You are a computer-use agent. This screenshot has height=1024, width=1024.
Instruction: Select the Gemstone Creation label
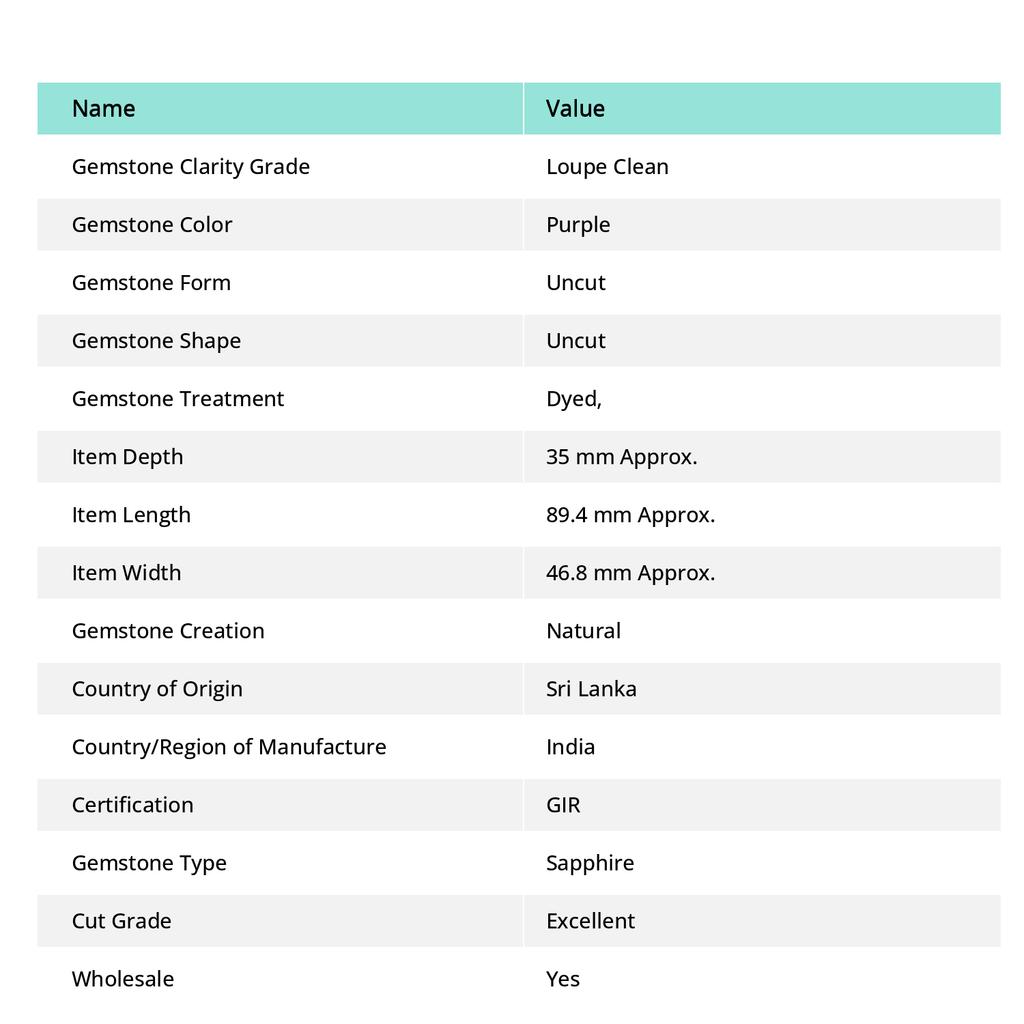point(168,631)
